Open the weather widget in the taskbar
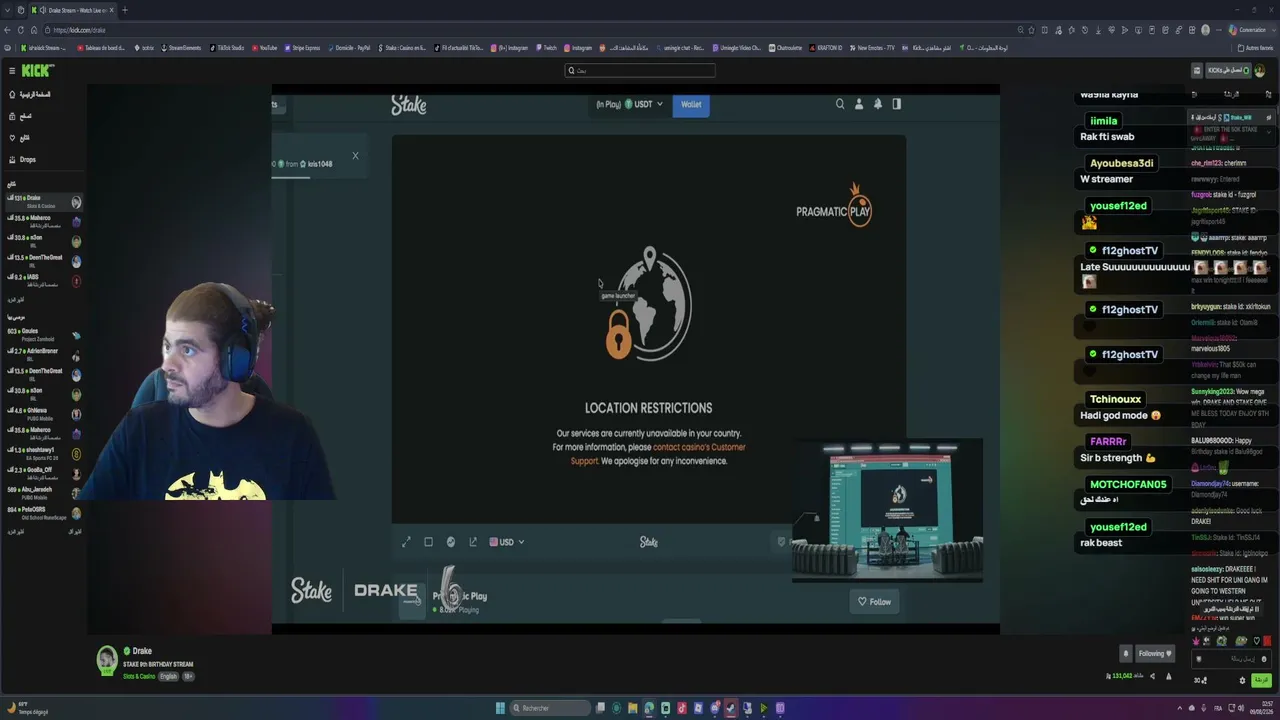The height and width of the screenshot is (720, 1280). pos(28,708)
